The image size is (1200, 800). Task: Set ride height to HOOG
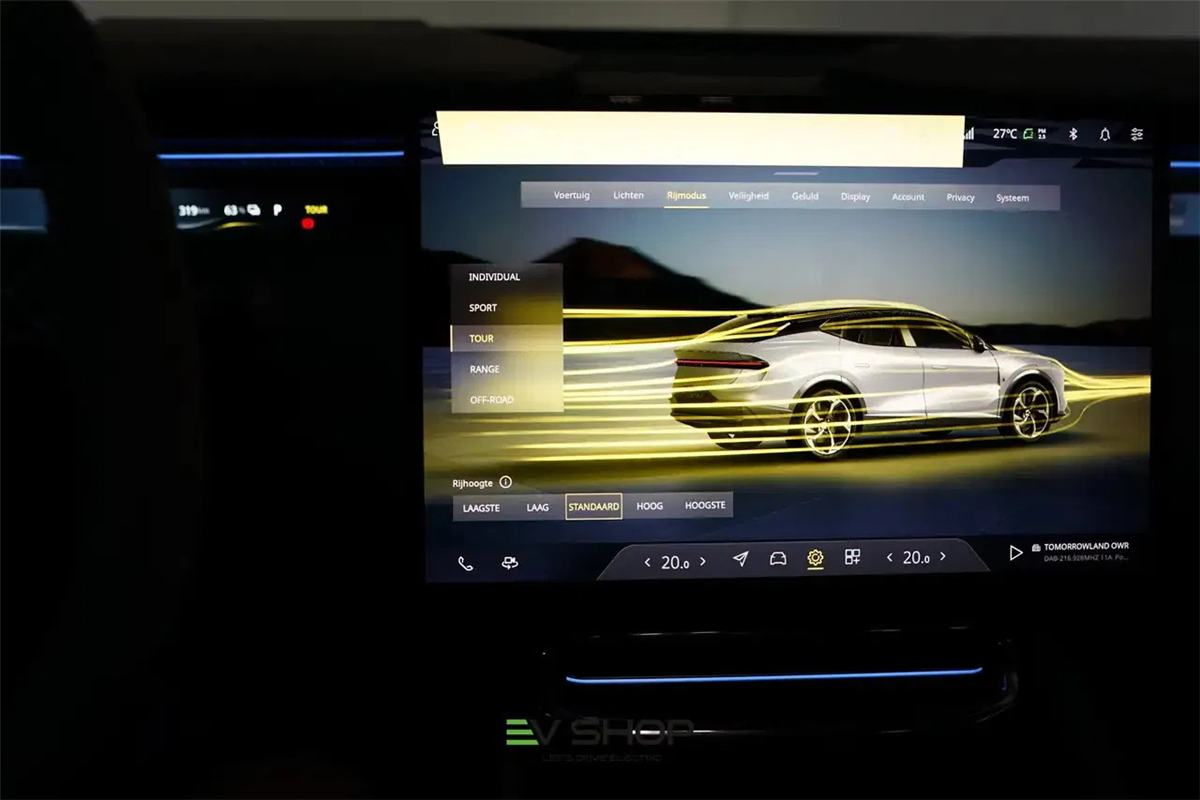649,506
